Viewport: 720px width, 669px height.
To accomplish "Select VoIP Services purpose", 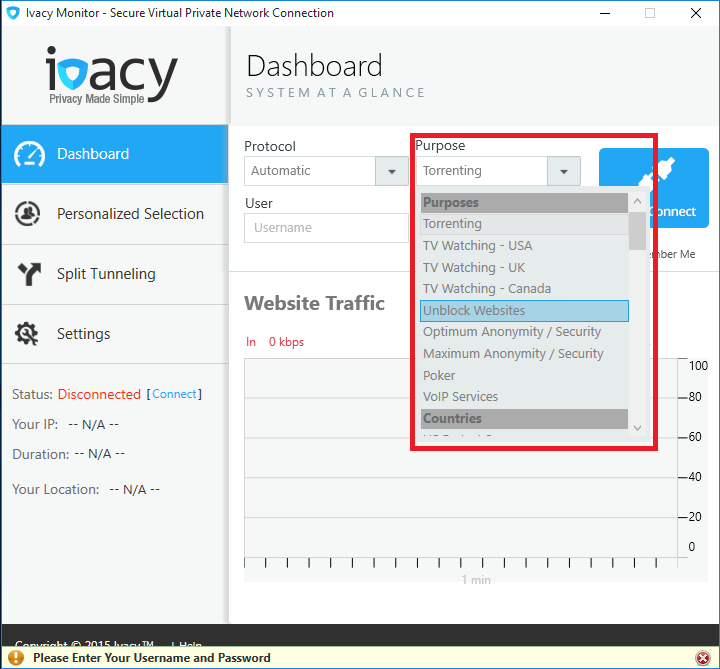I will coord(524,397).
